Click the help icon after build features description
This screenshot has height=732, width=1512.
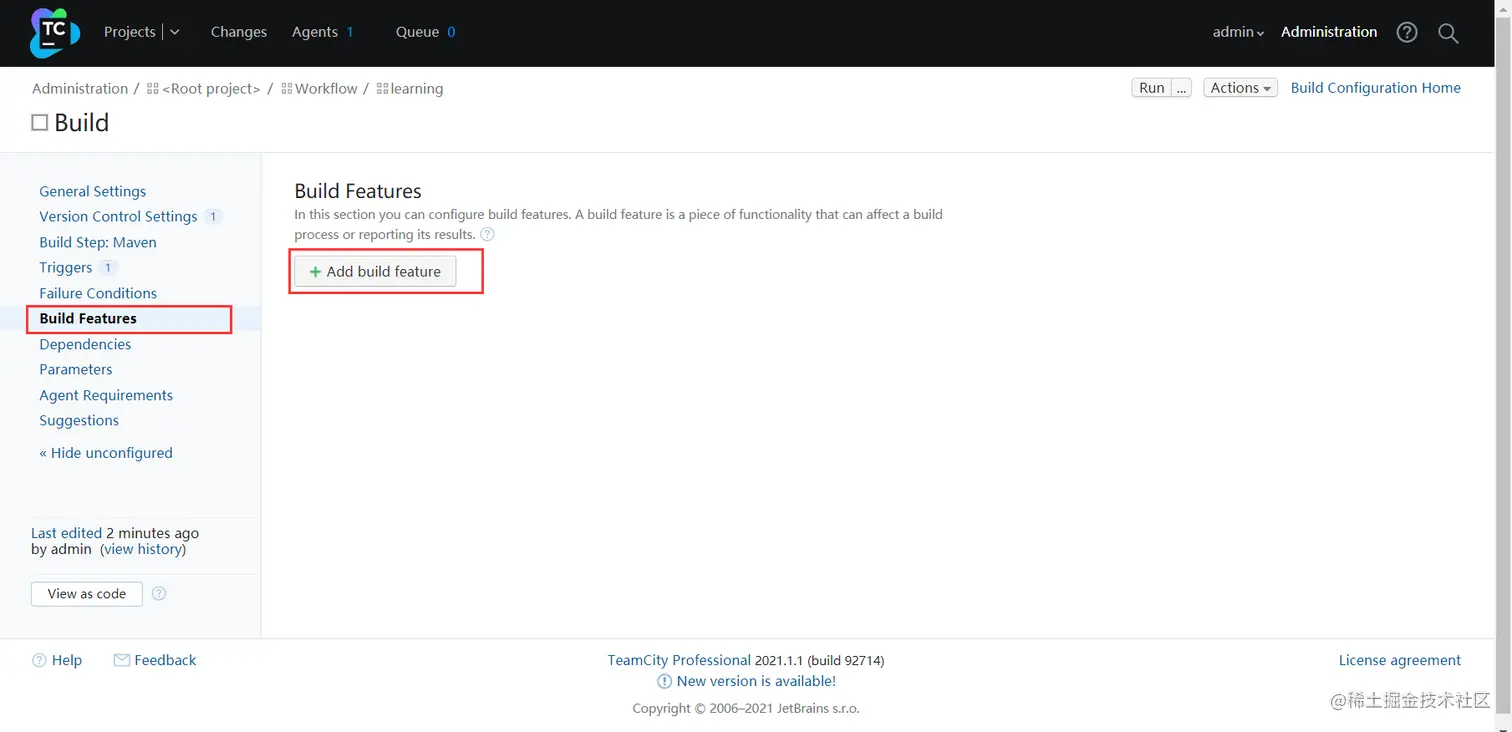tap(487, 234)
